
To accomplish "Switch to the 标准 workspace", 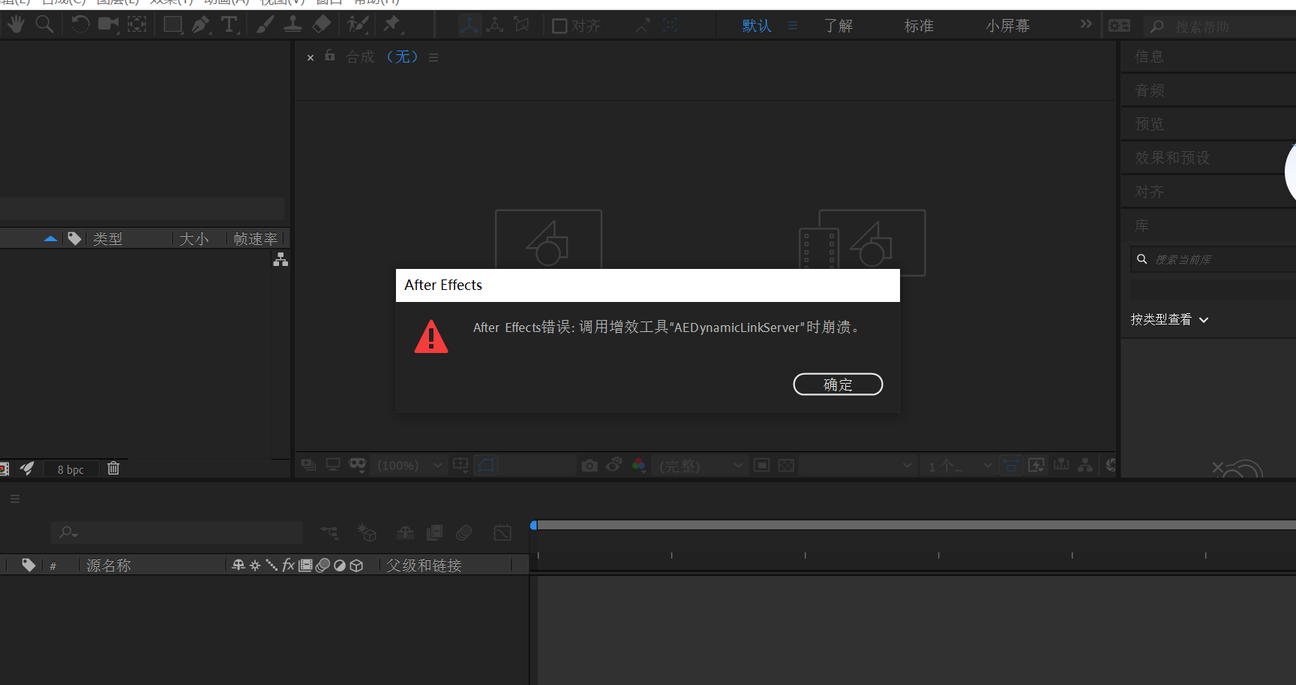I will [x=919, y=26].
